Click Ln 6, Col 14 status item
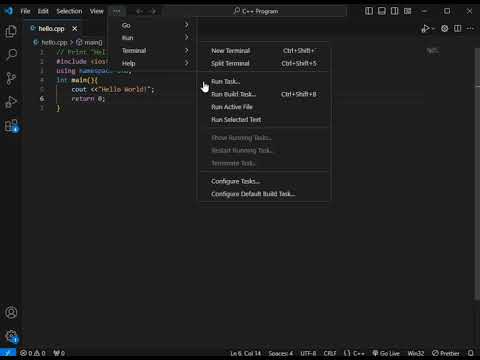This screenshot has width=480, height=360. tap(246, 353)
